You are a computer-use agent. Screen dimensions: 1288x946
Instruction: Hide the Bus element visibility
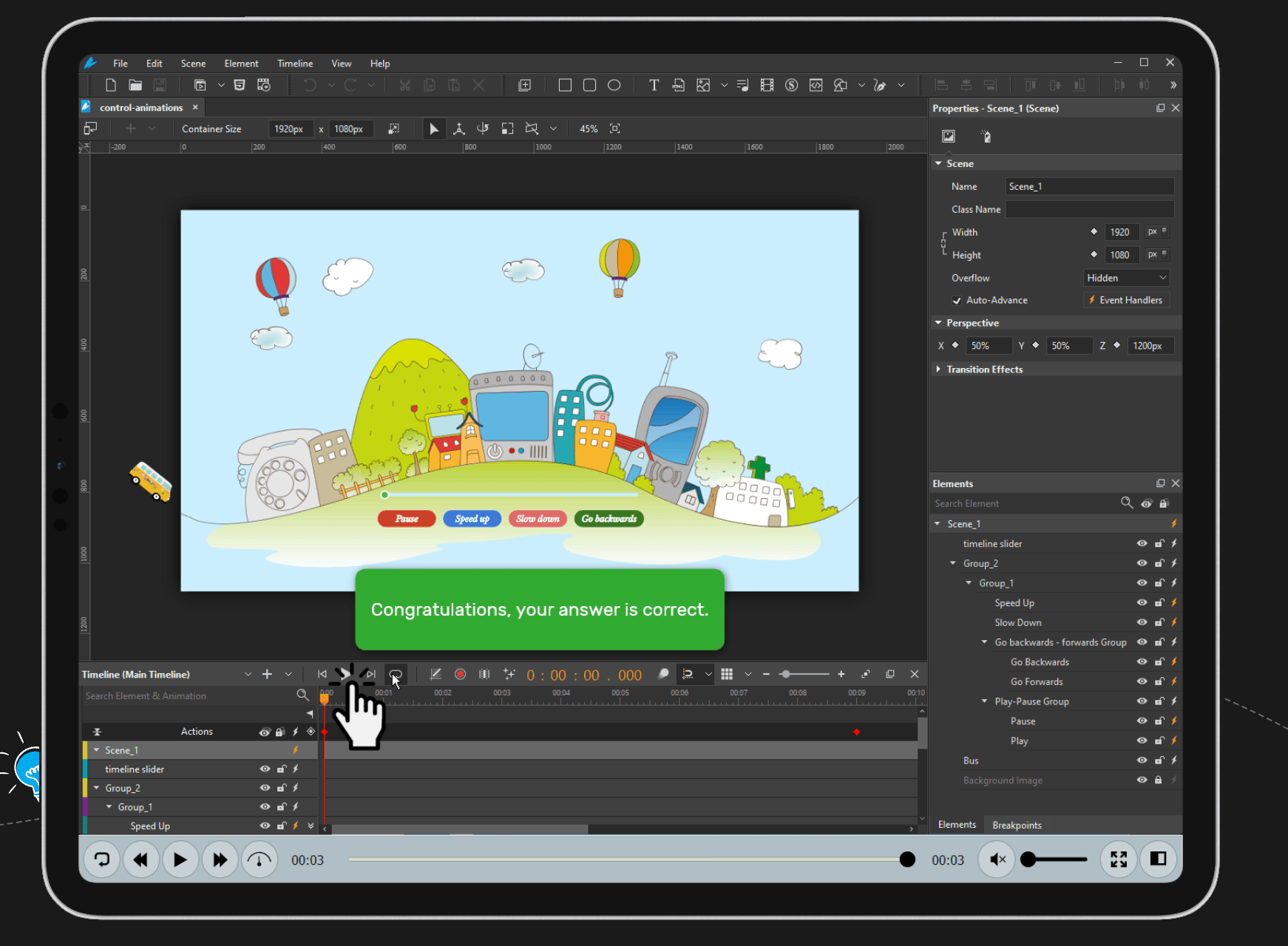pos(1142,760)
